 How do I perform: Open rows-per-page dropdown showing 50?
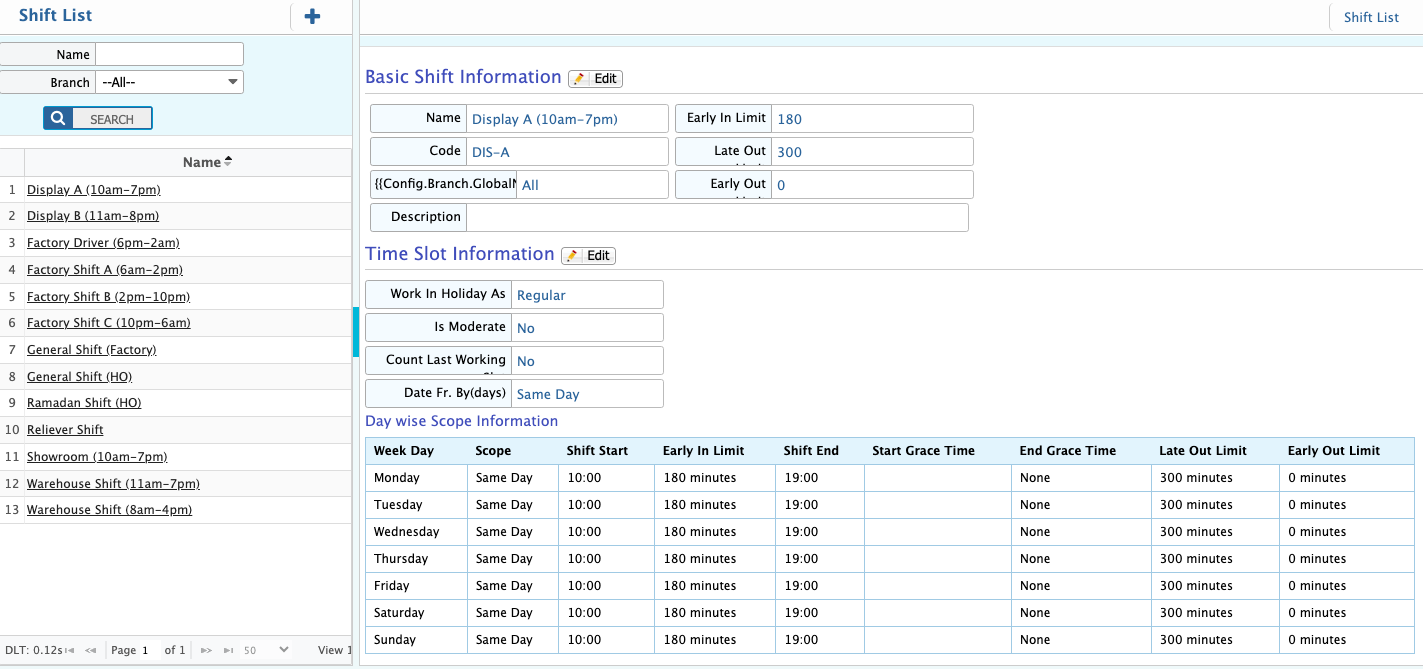coord(266,650)
